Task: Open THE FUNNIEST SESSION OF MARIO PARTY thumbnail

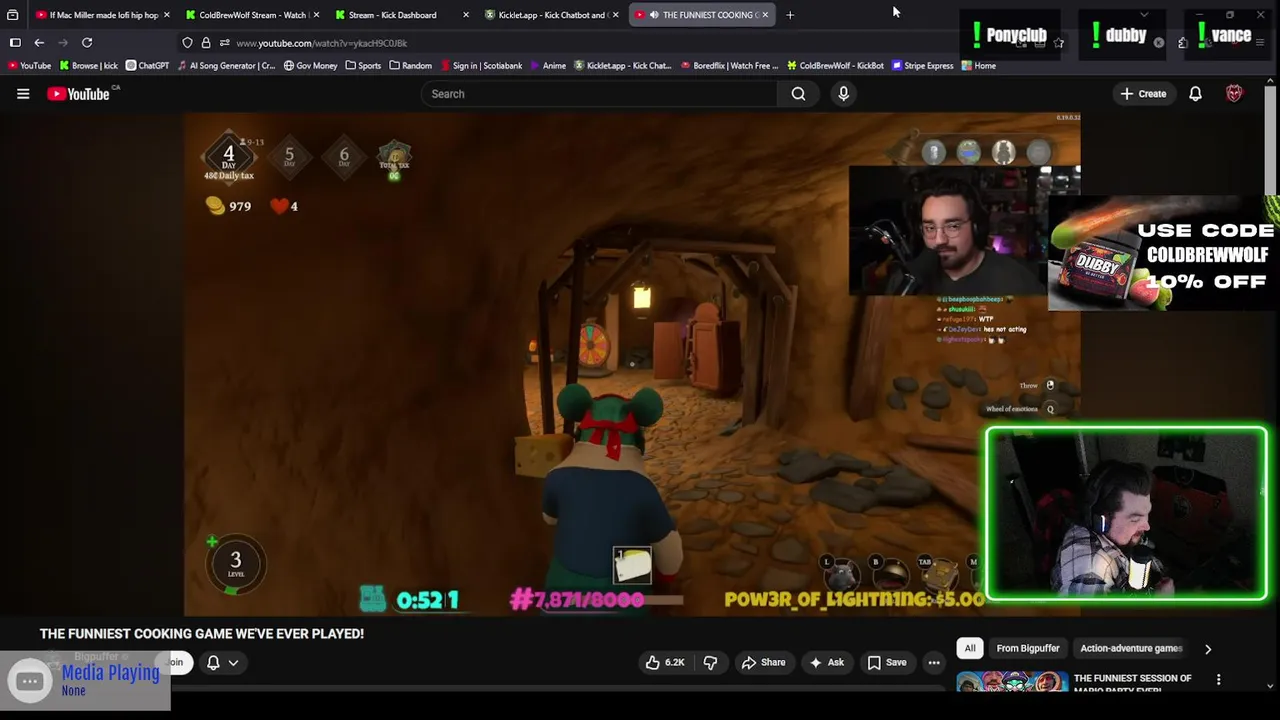Action: [1011, 683]
